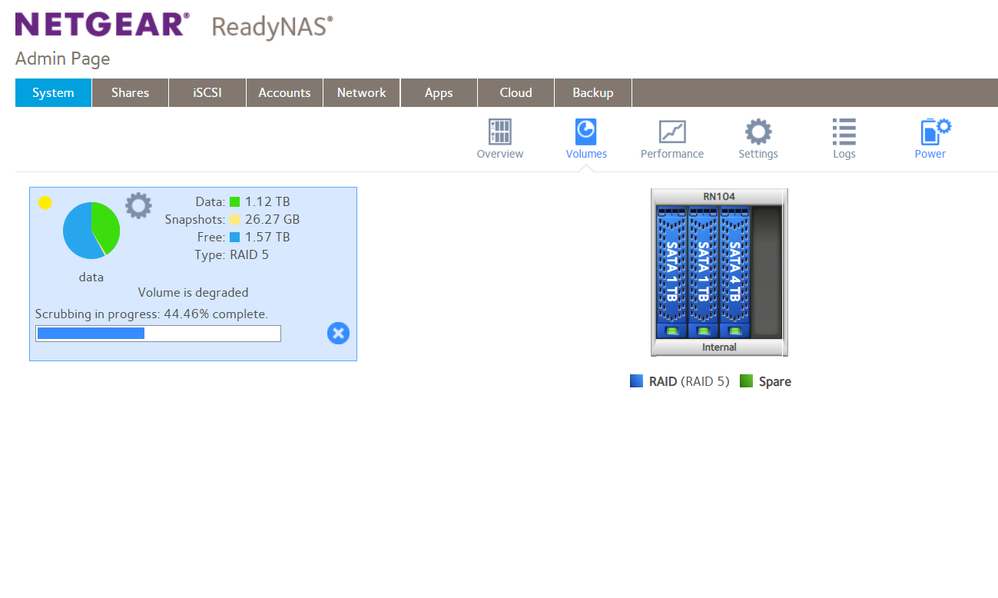Click the '1.57 TB' free value
Viewport: 998px width, 598px height.
267,237
